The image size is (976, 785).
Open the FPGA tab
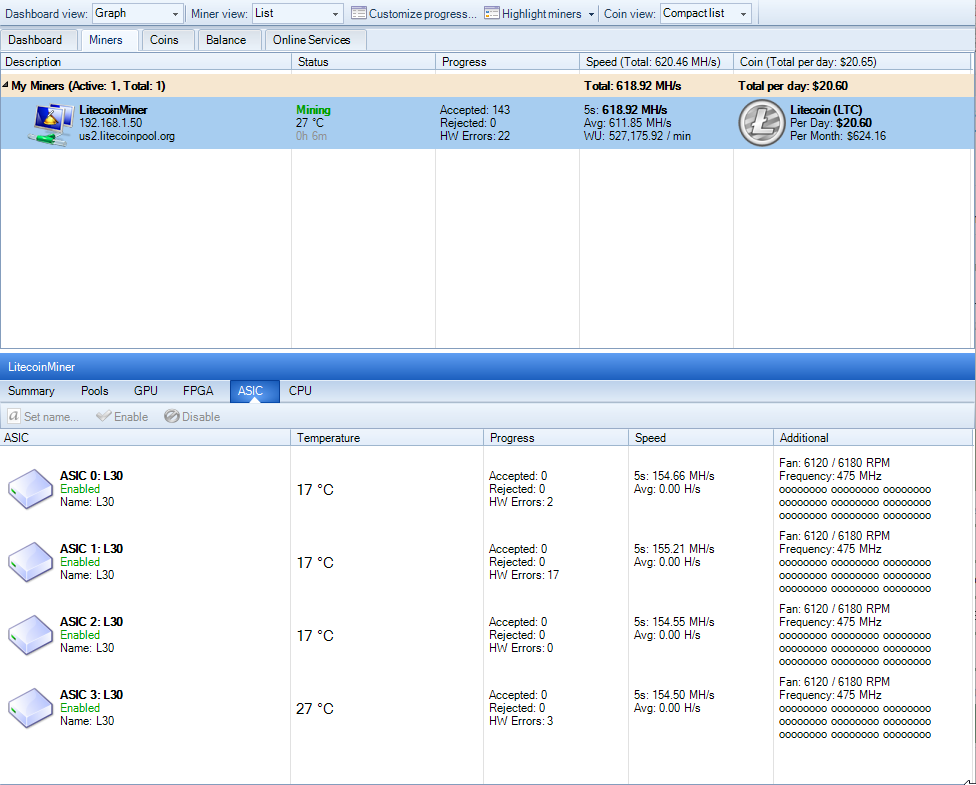[198, 391]
